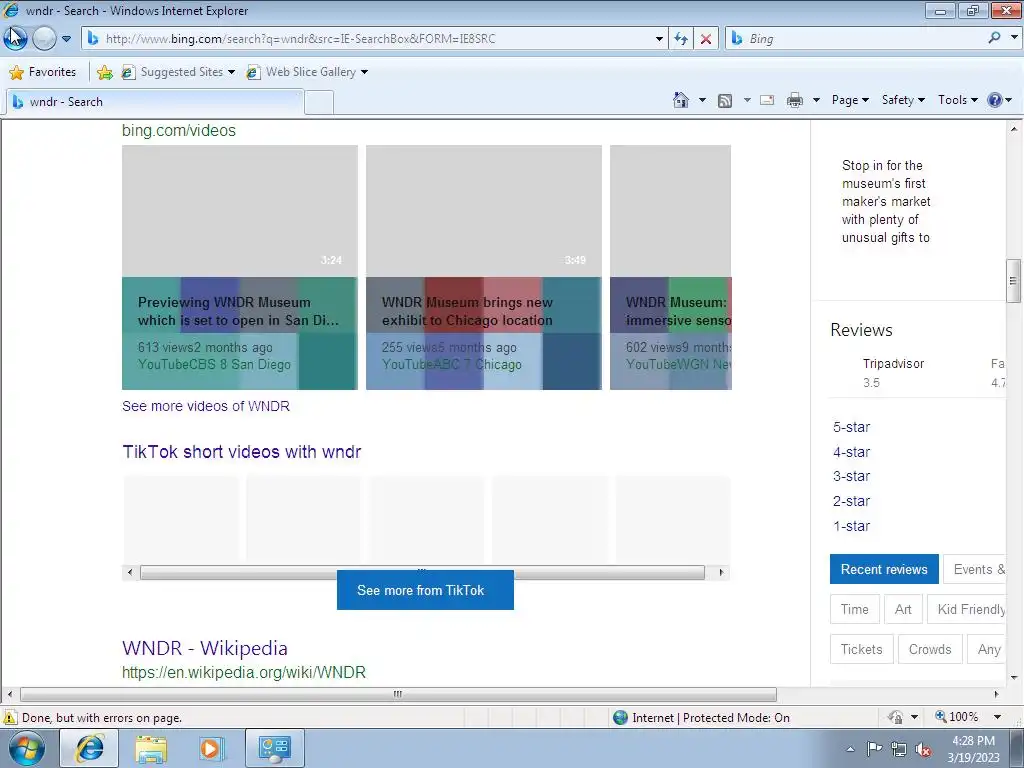
Task: Click the 5-star rating row
Action: tap(852, 427)
